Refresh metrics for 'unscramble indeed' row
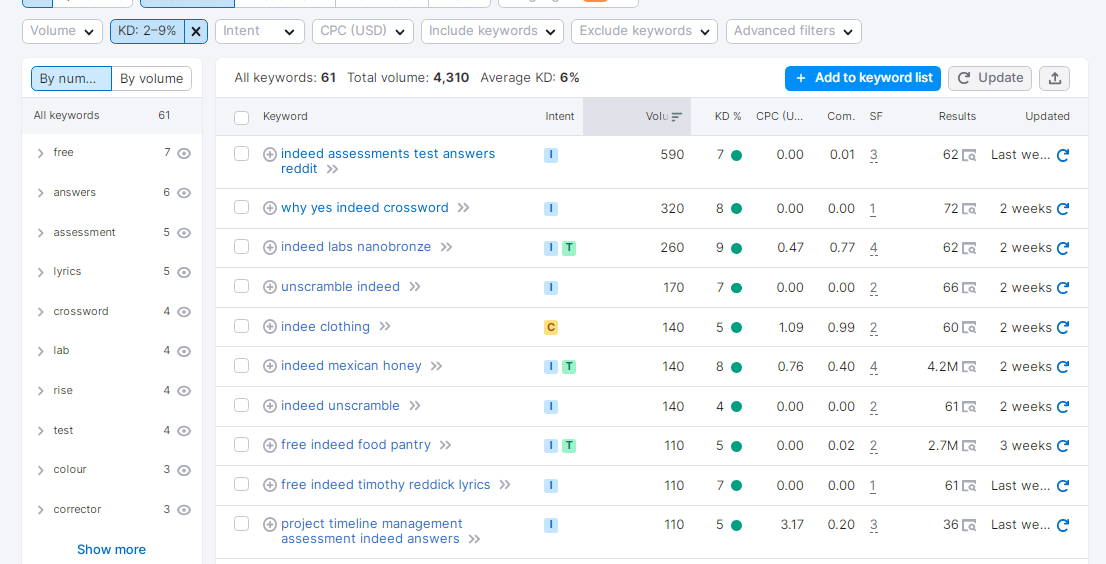Image resolution: width=1106 pixels, height=564 pixels. [1063, 288]
